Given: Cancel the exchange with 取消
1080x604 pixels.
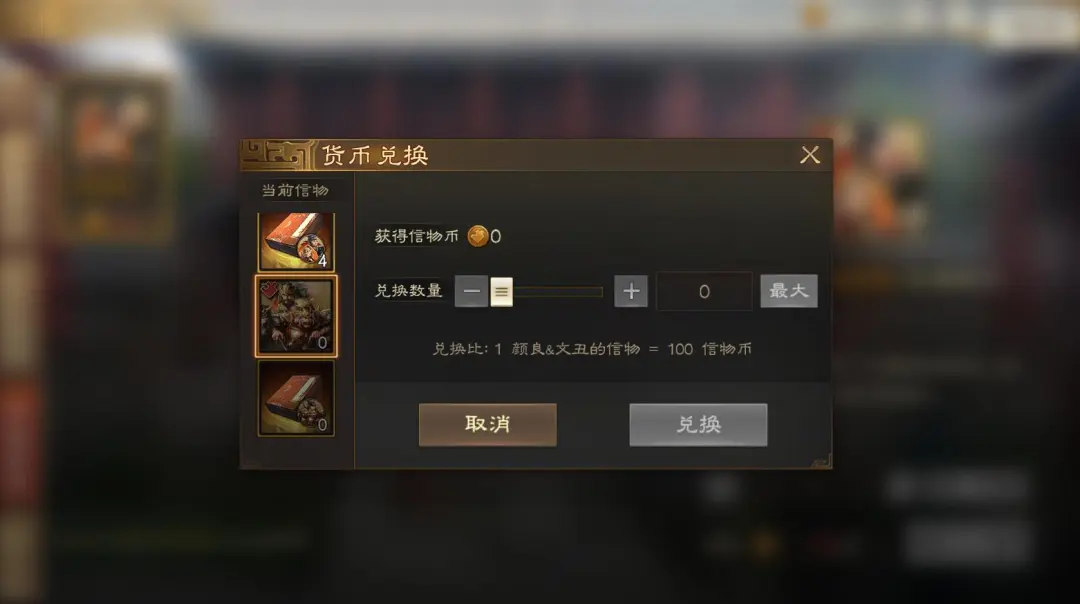Looking at the screenshot, I should tap(488, 424).
